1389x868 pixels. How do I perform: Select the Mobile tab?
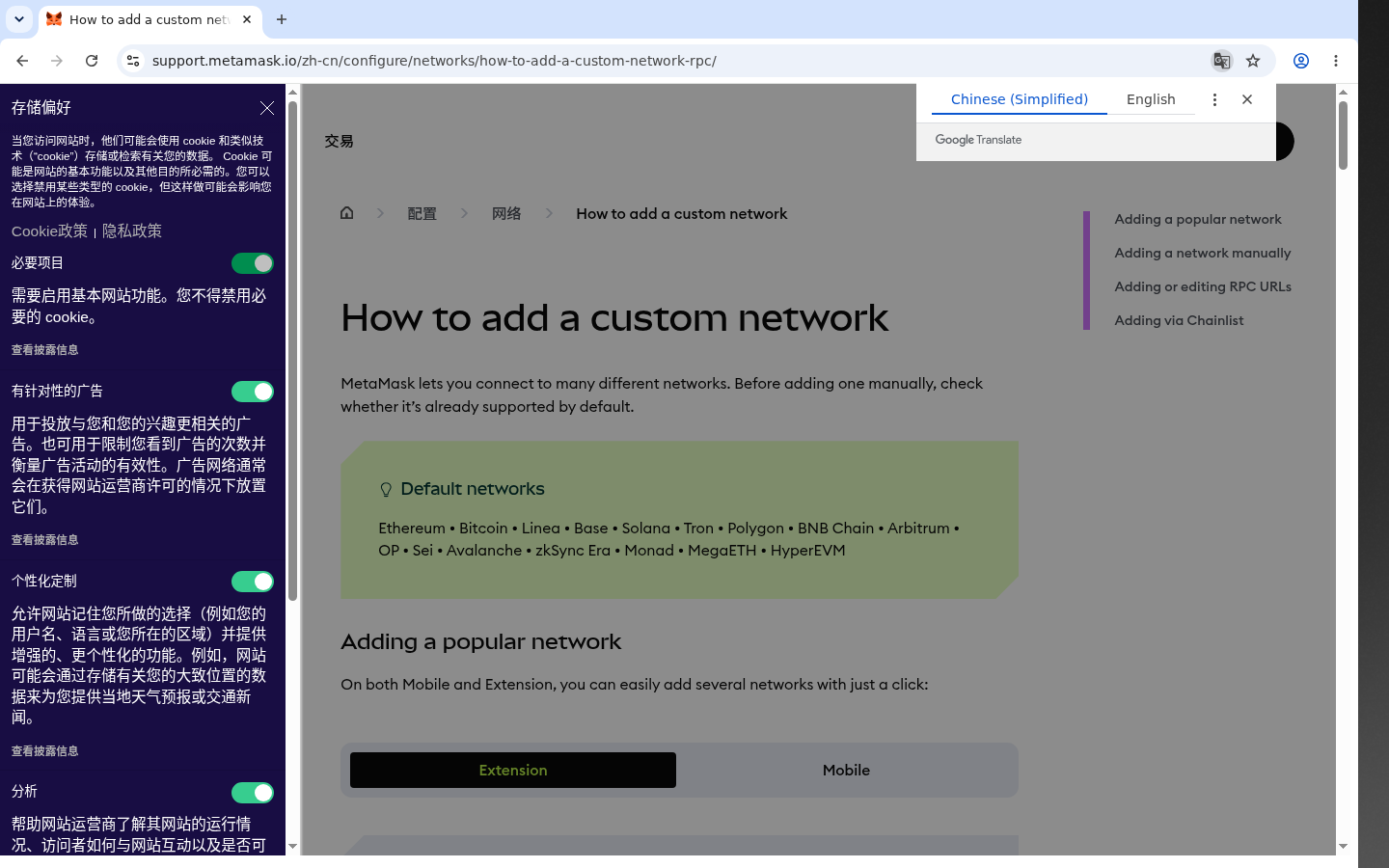tap(846, 771)
